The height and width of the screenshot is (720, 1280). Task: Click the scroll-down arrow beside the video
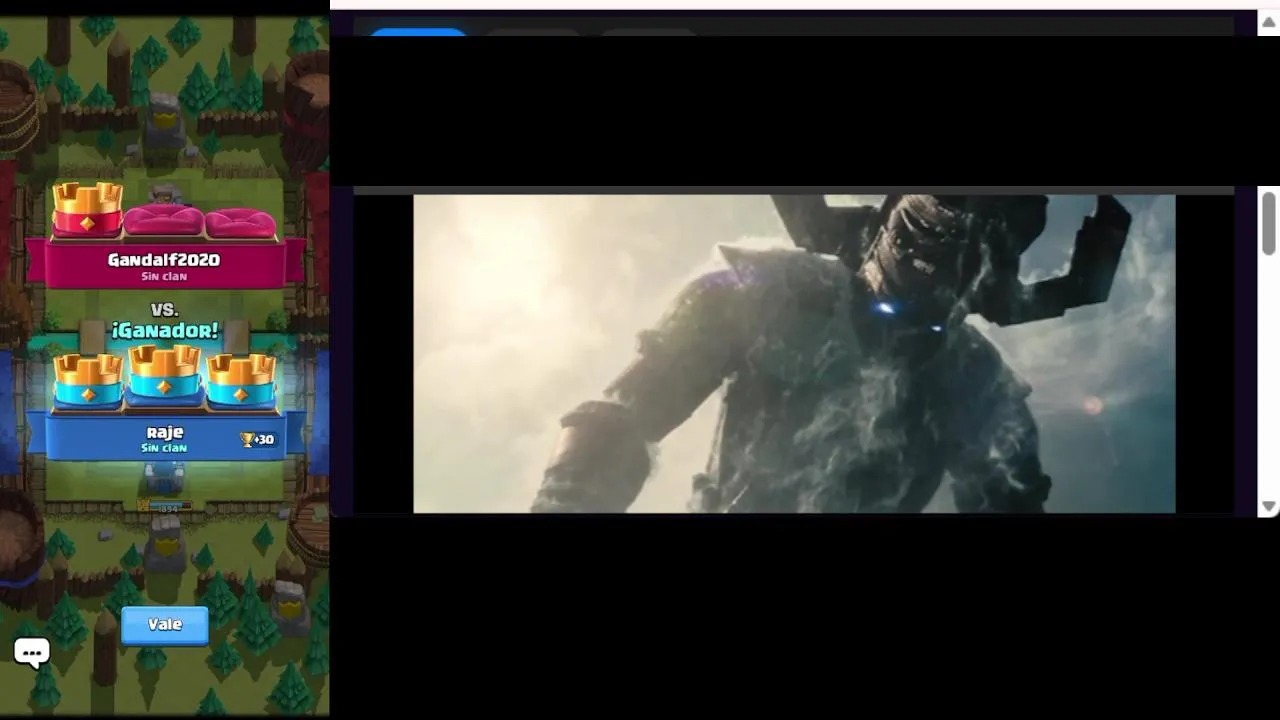1268,507
